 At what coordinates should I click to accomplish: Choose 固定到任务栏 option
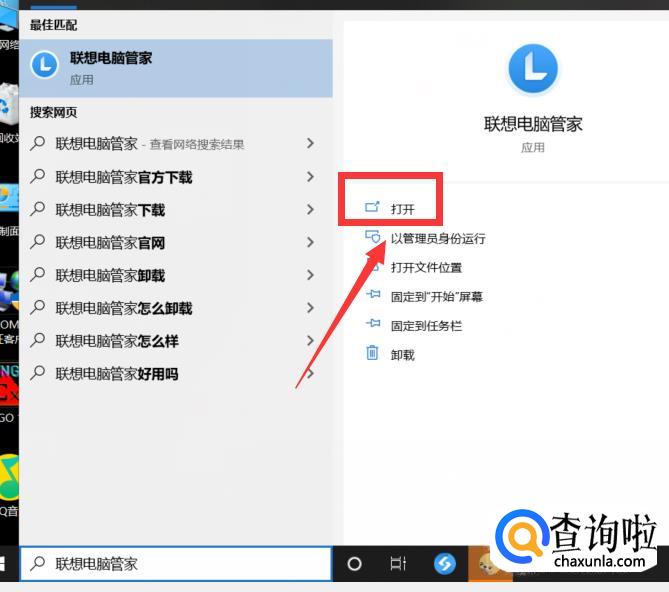click(x=426, y=326)
